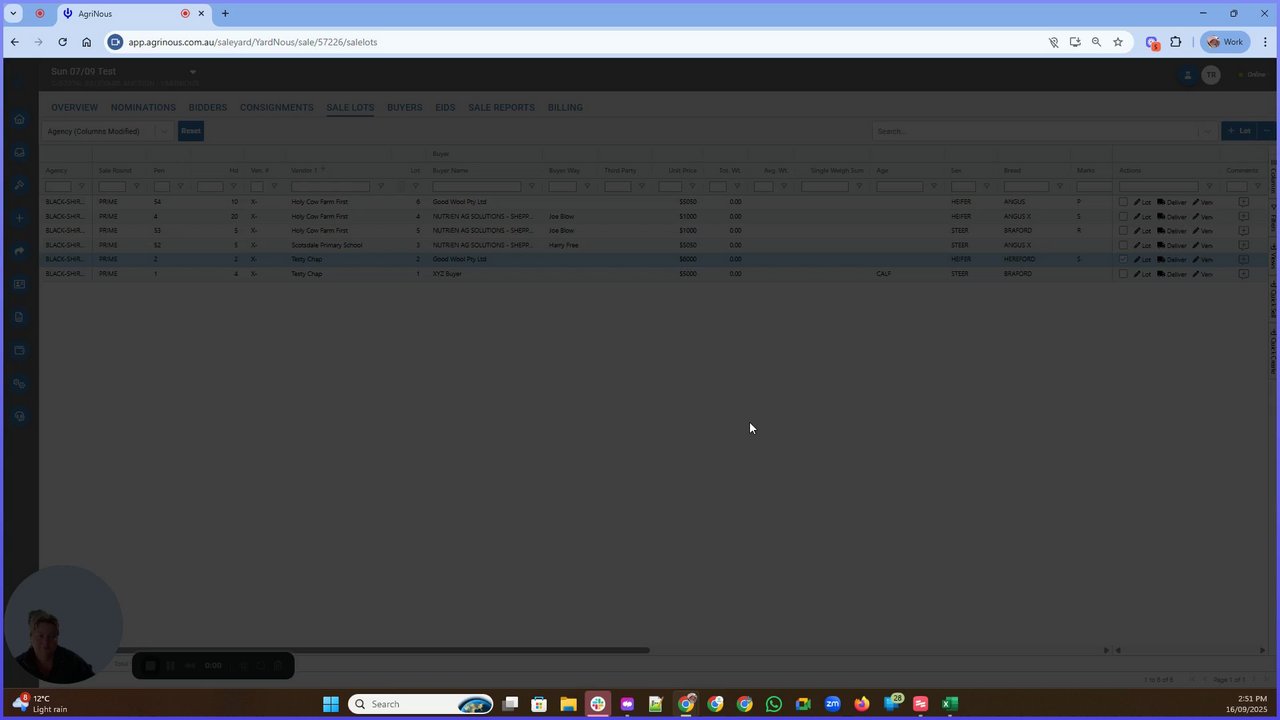This screenshot has height=720, width=1280.
Task: Open Excel from the taskbar
Action: [949, 704]
